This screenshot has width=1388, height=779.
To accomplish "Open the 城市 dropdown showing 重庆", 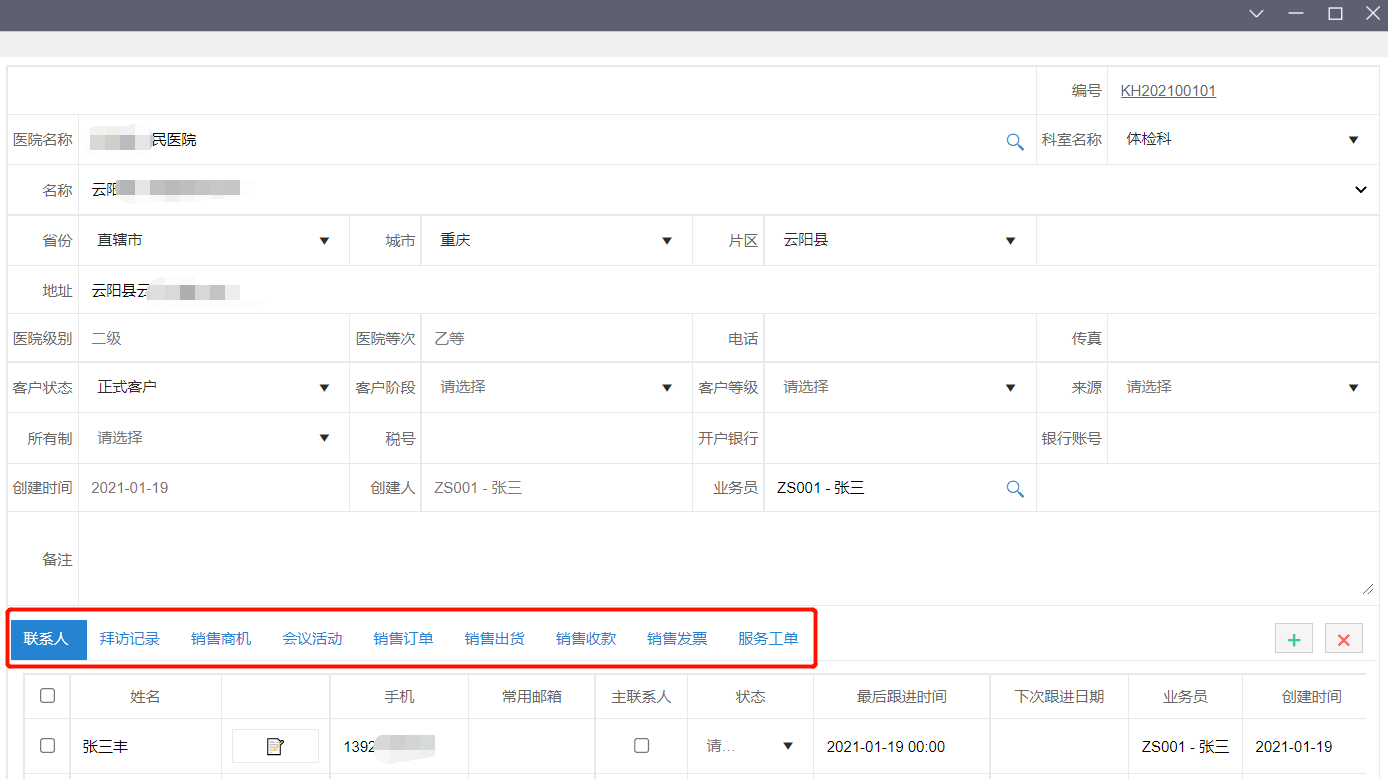I will click(x=667, y=240).
